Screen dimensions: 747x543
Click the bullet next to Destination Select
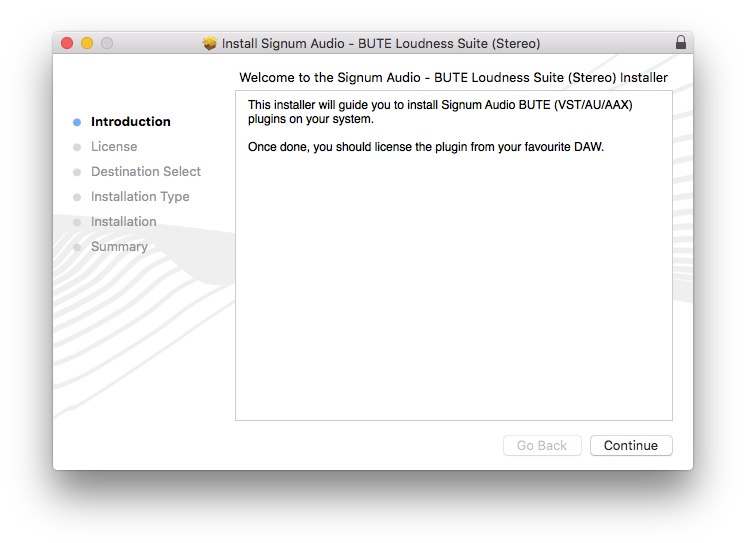pyautogui.click(x=77, y=172)
